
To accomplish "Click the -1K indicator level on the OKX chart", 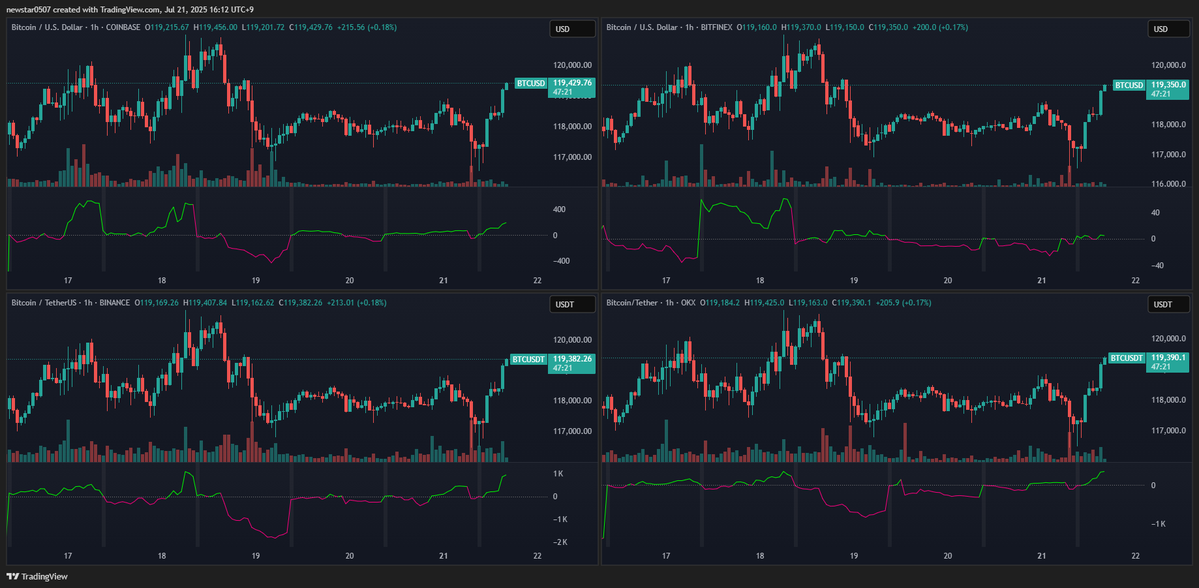I will (1156, 524).
